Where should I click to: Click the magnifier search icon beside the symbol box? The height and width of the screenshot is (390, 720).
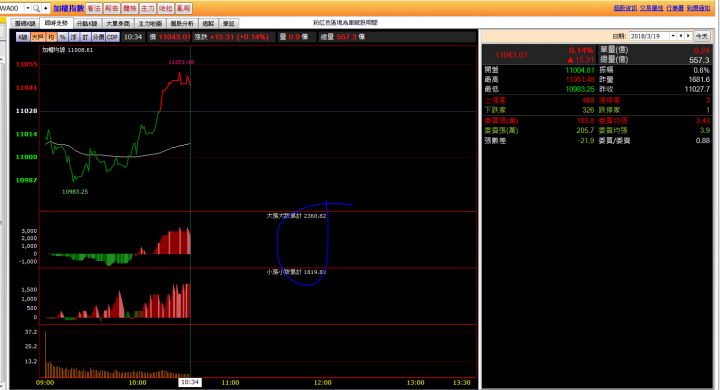click(x=36, y=8)
